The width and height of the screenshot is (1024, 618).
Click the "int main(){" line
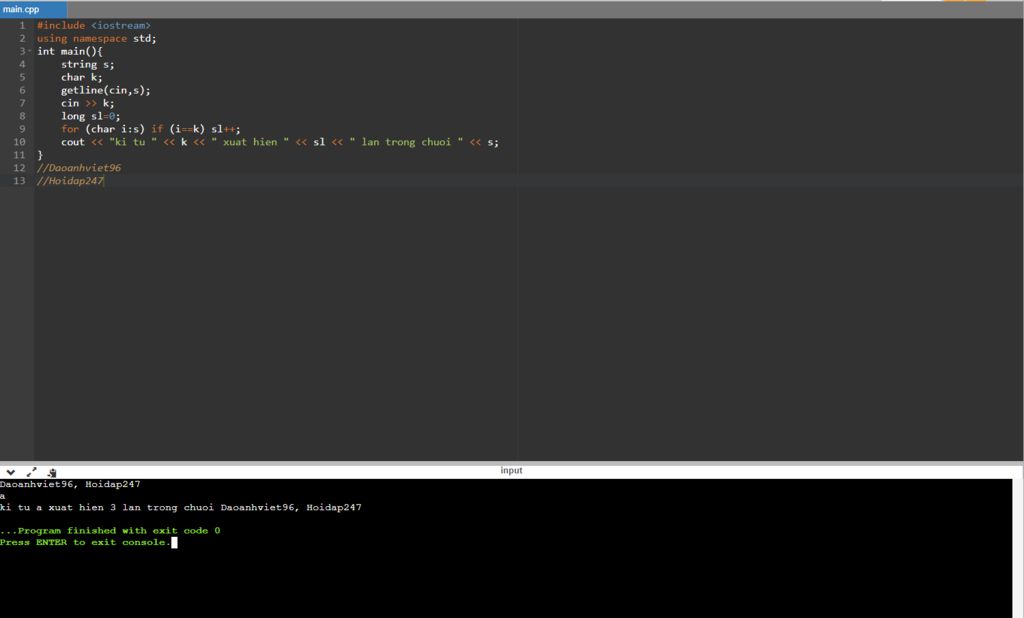tap(70, 51)
